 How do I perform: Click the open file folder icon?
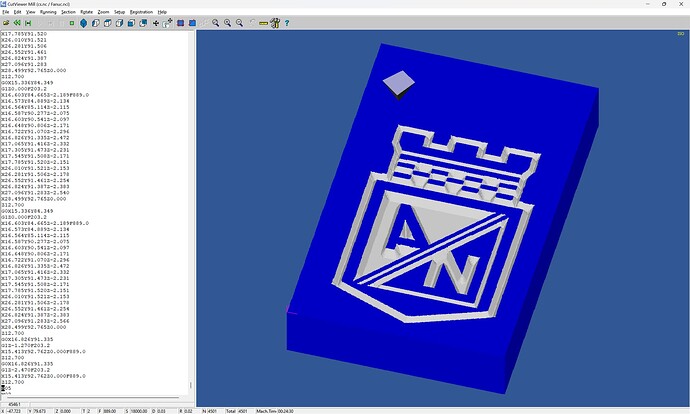pos(6,23)
